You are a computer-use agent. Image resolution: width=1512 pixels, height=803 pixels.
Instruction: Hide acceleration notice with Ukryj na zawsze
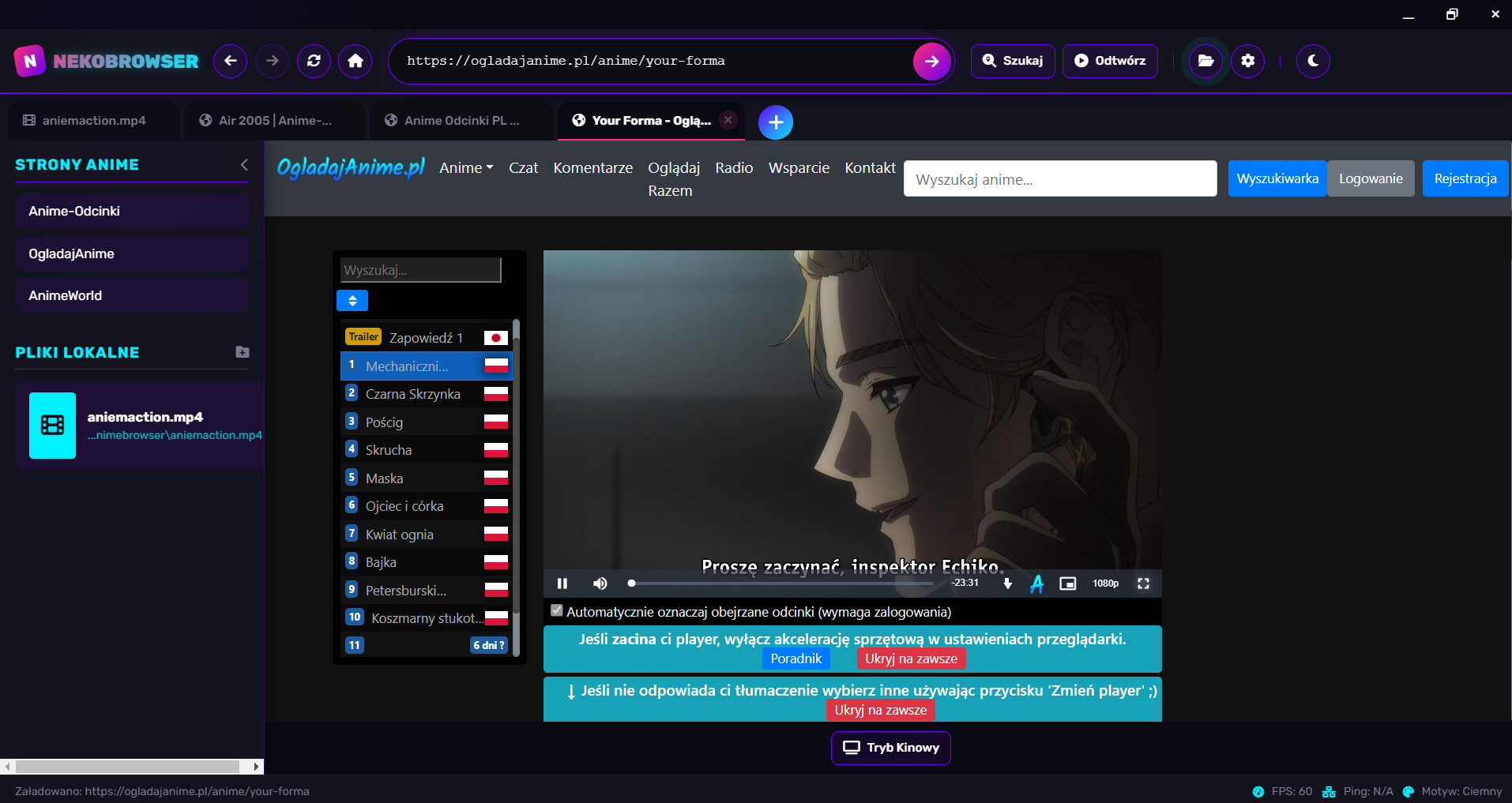pyautogui.click(x=911, y=659)
